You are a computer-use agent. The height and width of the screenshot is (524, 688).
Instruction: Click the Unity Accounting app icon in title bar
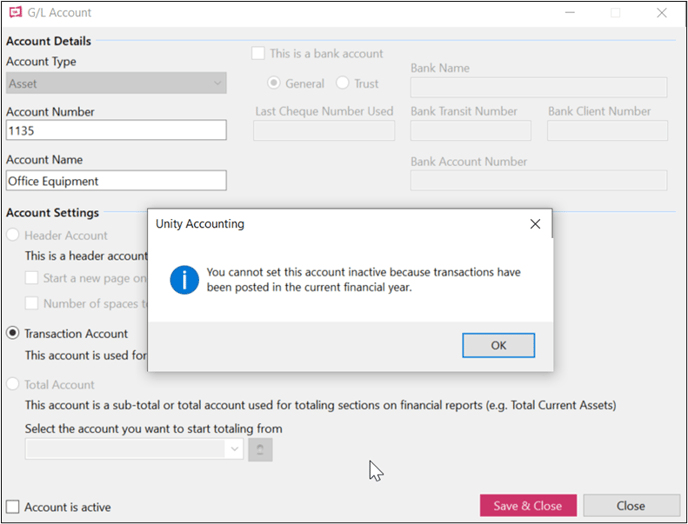click(15, 12)
